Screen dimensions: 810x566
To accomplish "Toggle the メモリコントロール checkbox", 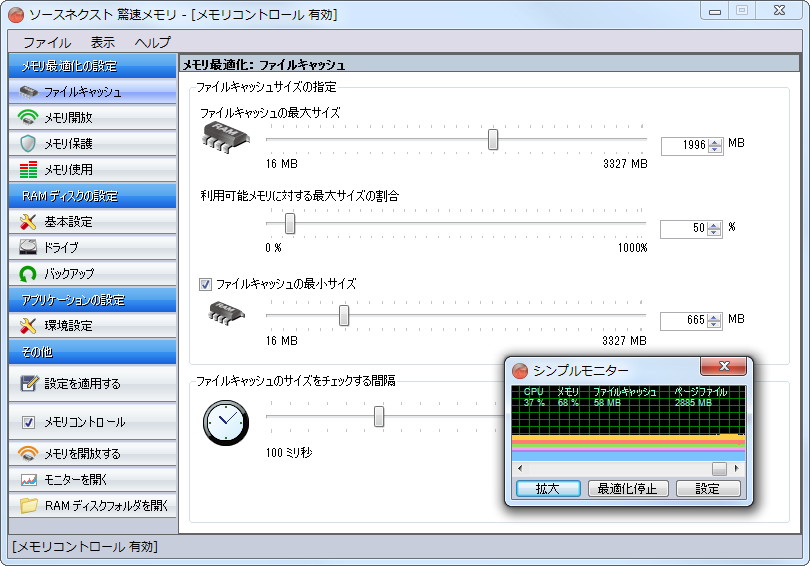I will 28,422.
